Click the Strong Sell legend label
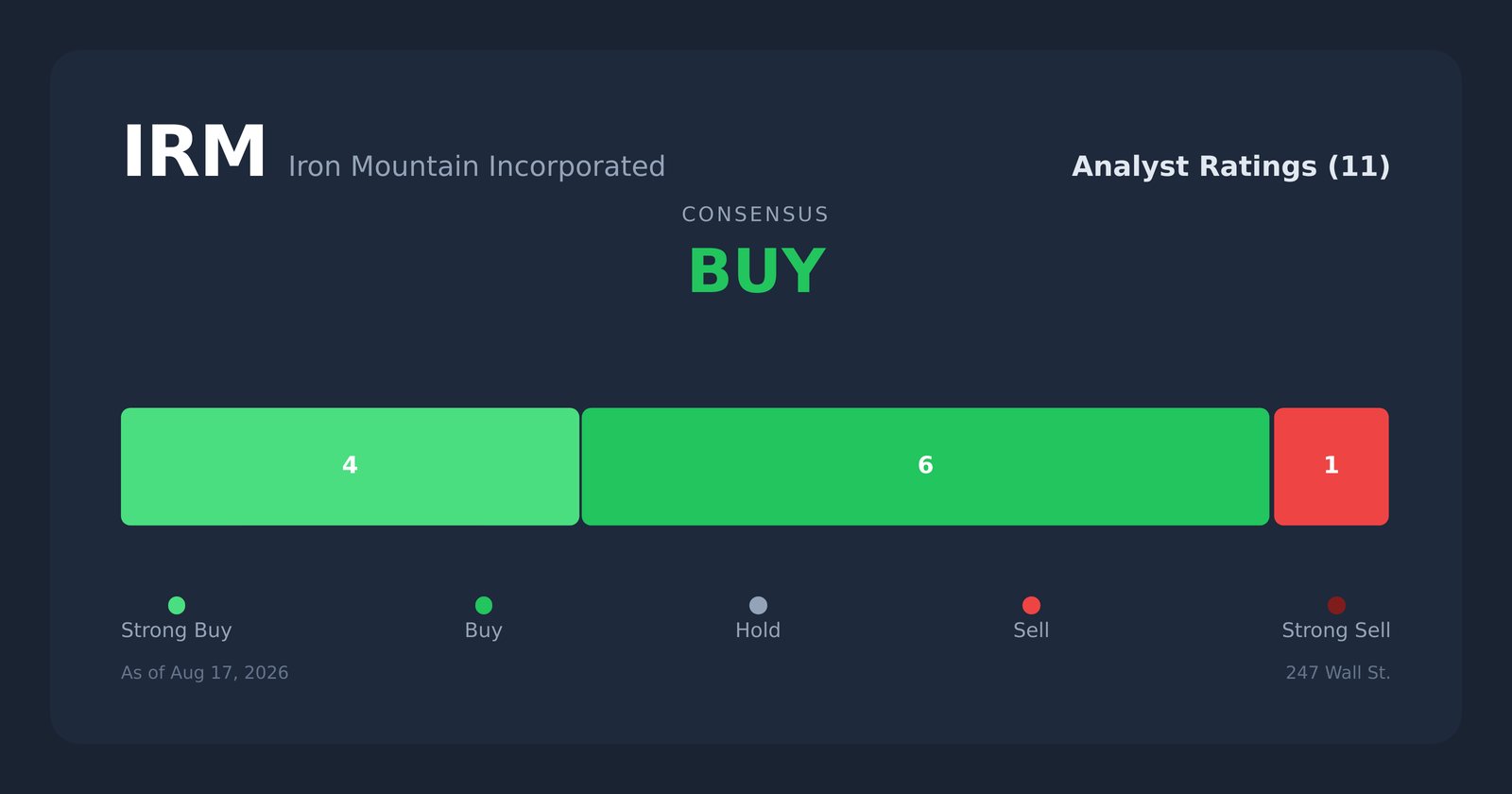 tap(1336, 630)
